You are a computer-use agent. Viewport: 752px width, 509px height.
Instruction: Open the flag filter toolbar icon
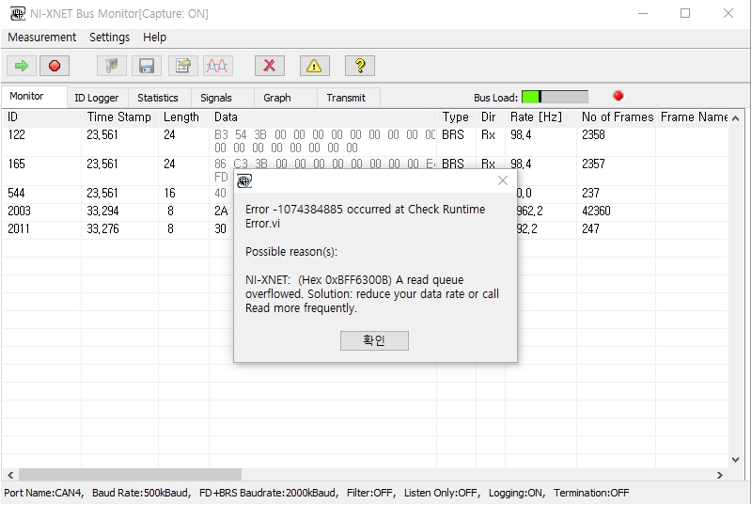click(112, 66)
